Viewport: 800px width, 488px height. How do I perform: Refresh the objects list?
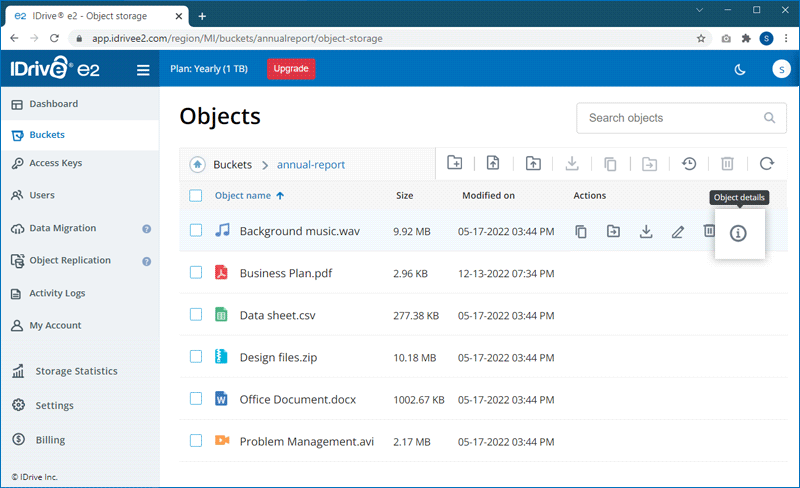pos(766,164)
